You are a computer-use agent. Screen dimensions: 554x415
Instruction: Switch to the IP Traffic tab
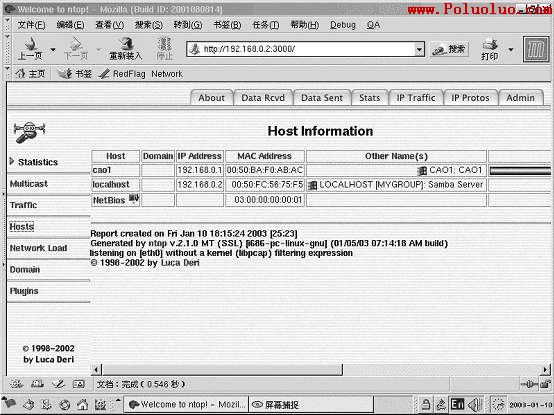[416, 98]
